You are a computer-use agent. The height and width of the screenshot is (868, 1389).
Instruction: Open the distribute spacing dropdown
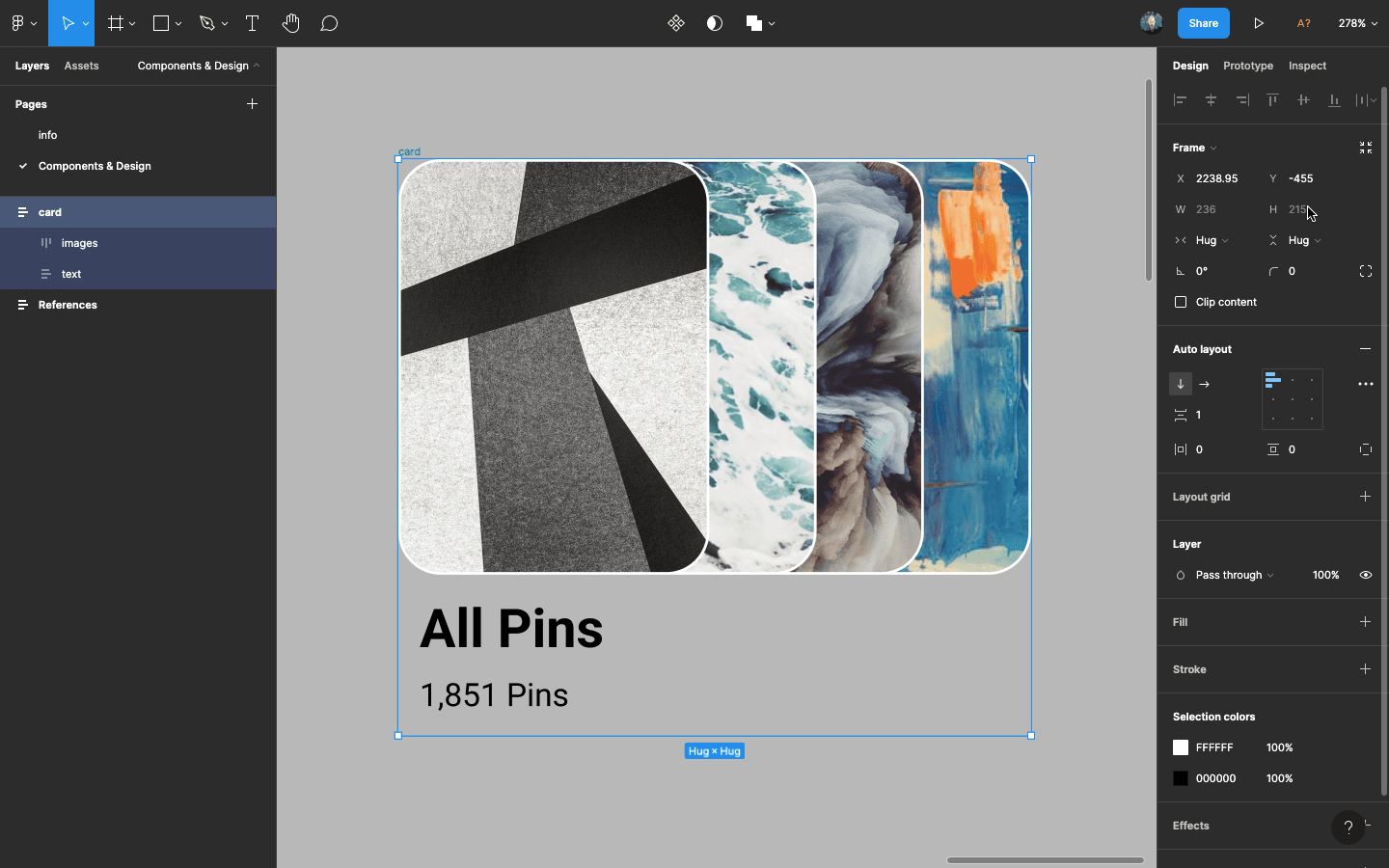click(1366, 99)
